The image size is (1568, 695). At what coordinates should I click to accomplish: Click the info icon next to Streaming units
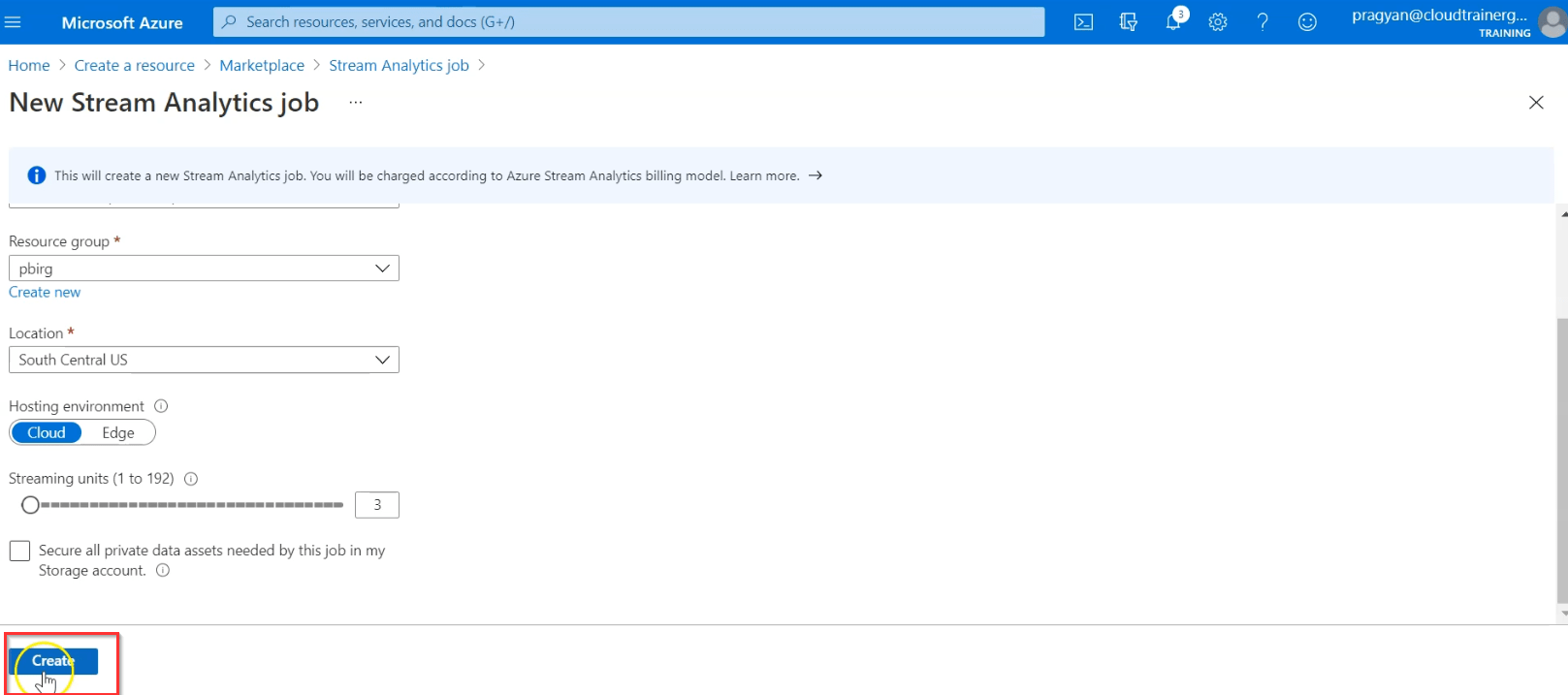tap(191, 479)
